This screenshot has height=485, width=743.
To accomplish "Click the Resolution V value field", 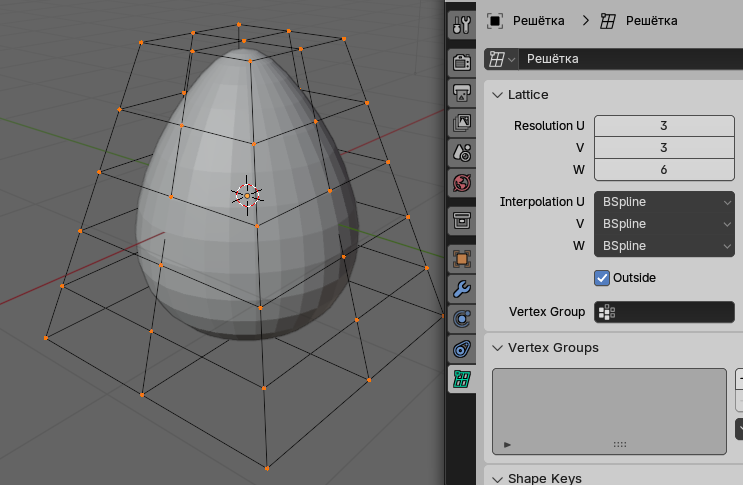I will [x=664, y=148].
